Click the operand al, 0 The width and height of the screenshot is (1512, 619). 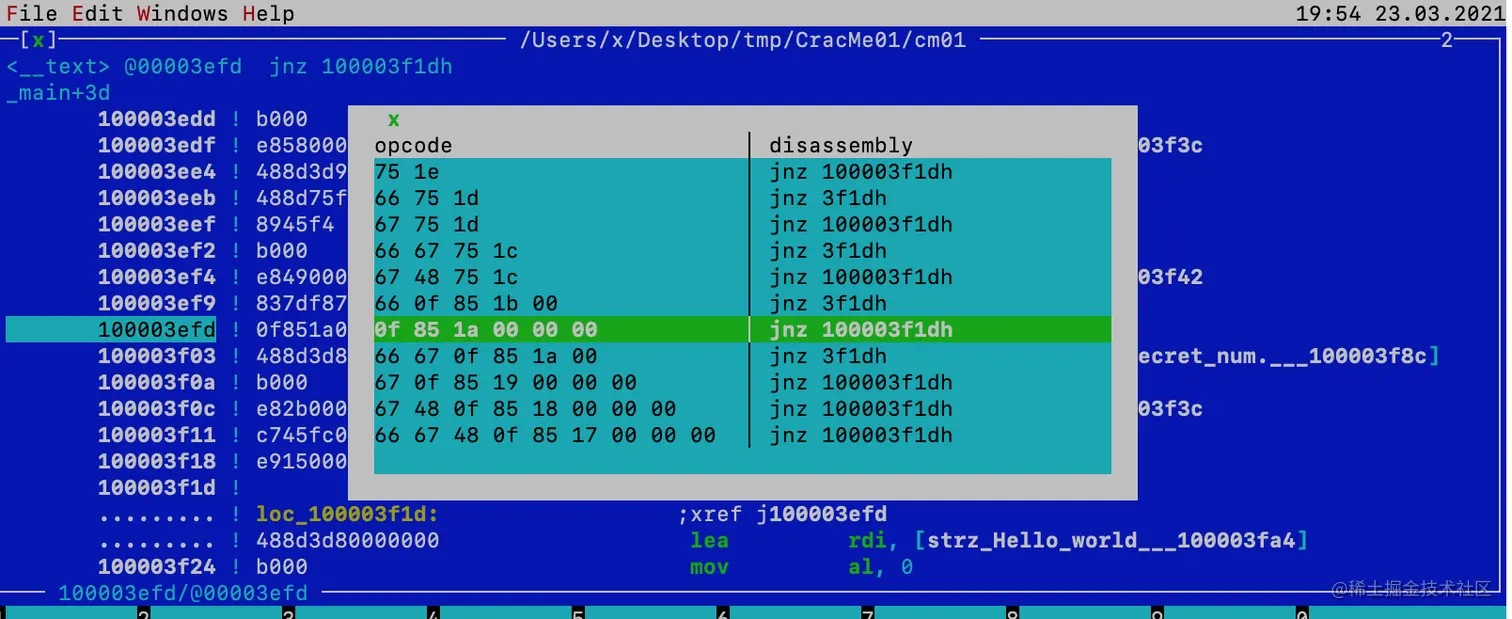(881, 567)
